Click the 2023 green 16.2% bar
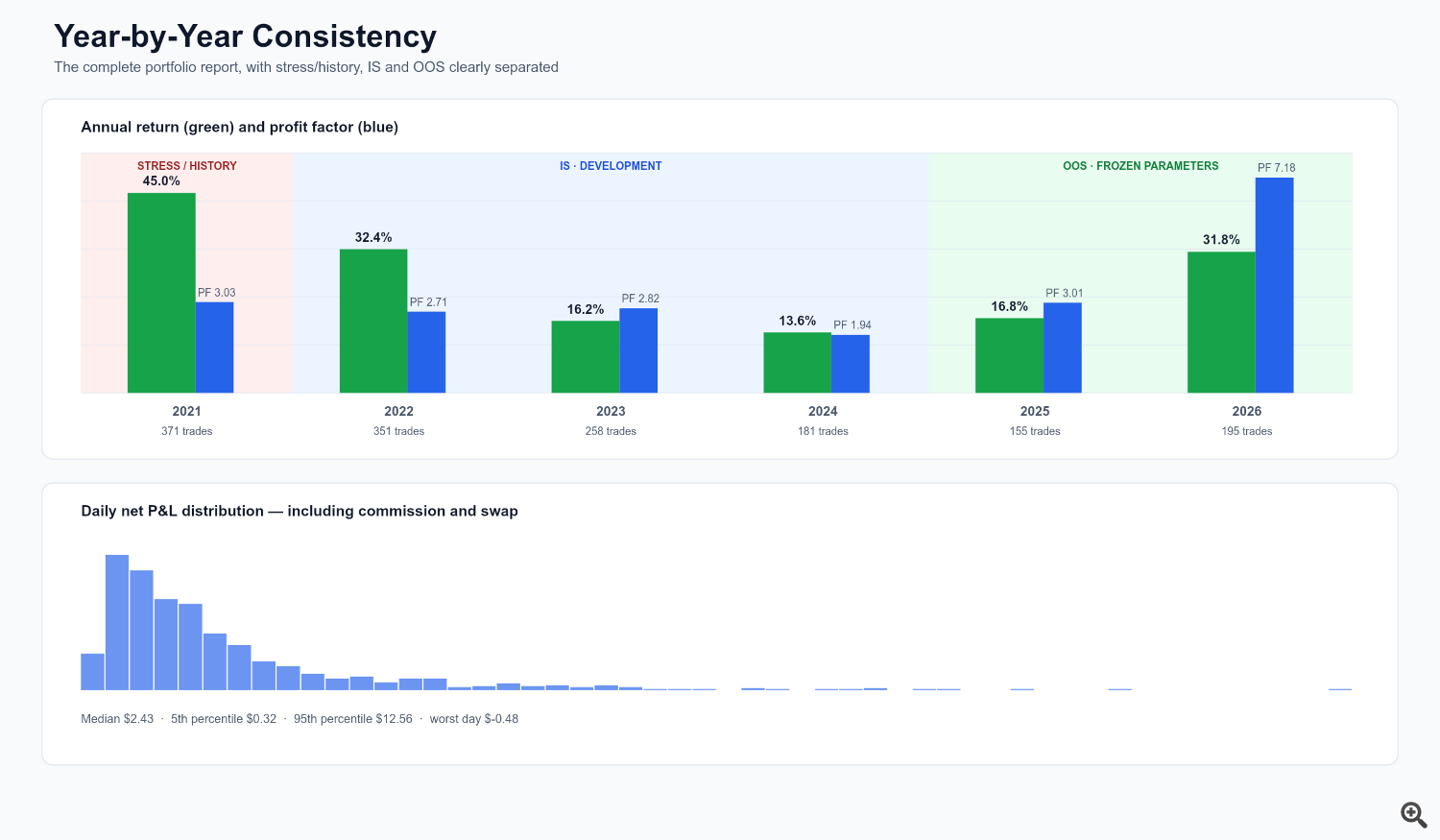This screenshot has width=1440, height=840. 586,357
